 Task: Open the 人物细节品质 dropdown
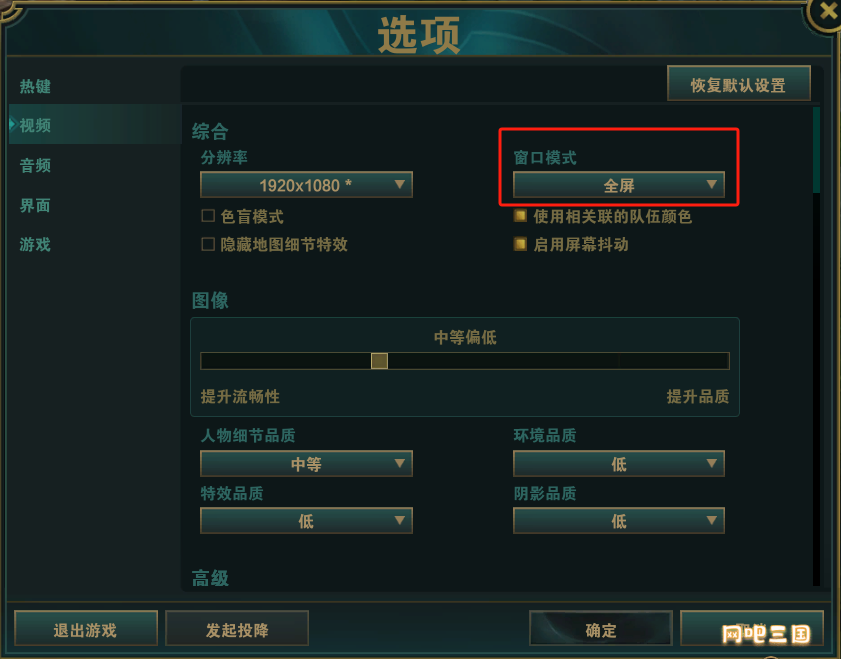pyautogui.click(x=306, y=464)
